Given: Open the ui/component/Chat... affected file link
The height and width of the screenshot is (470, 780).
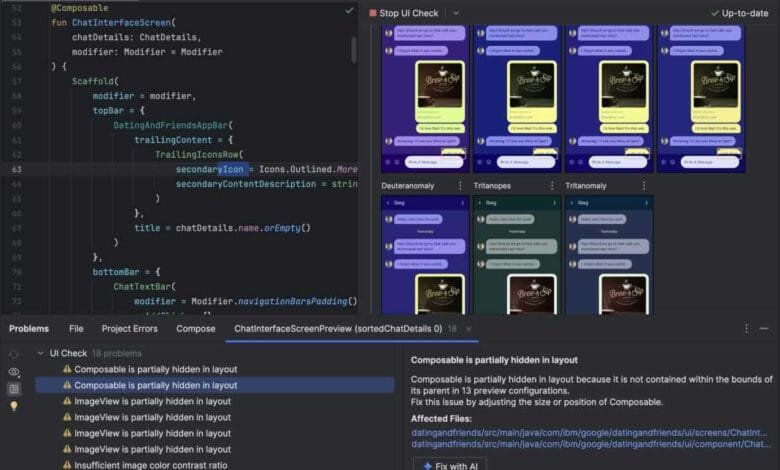Looking at the screenshot, I should click(590, 444).
